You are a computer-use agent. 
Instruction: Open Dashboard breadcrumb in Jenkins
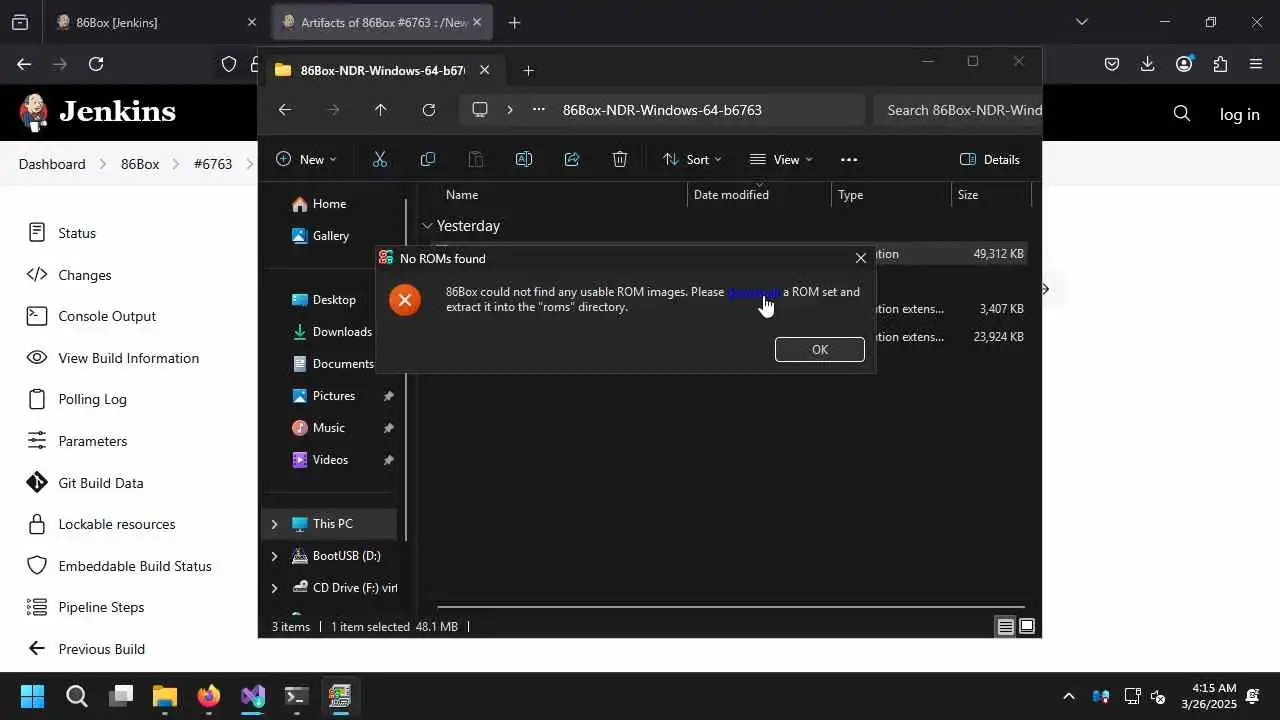click(x=52, y=164)
